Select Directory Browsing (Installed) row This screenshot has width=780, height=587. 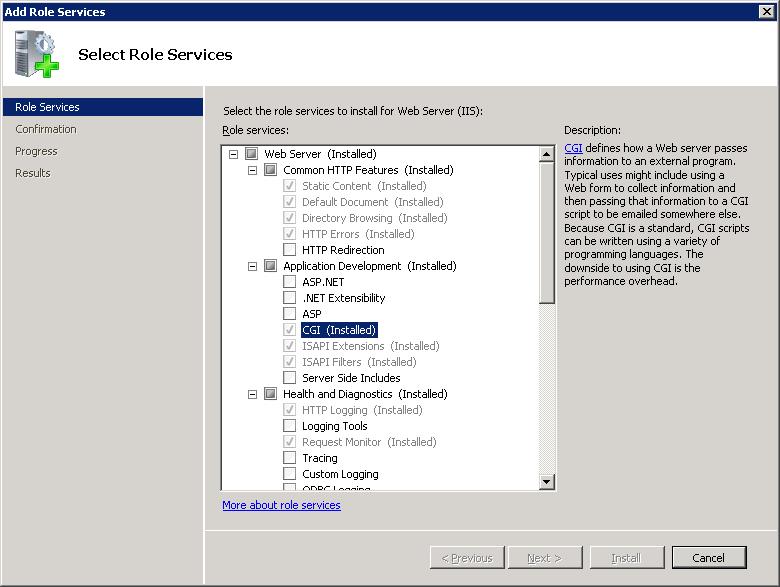(x=375, y=218)
